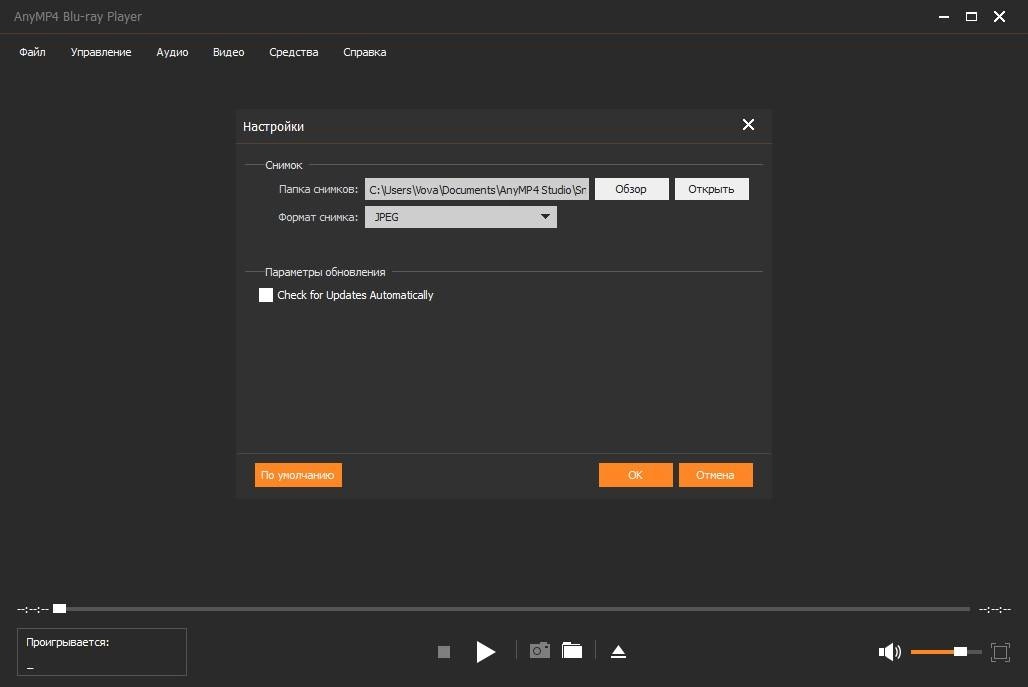This screenshot has height=687, width=1028.
Task: Click the Eject disc icon
Action: (618, 652)
